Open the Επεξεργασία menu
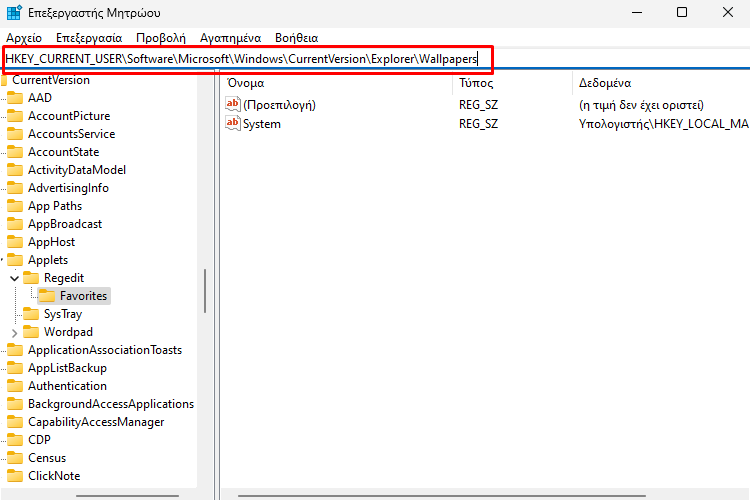 pyautogui.click(x=89, y=38)
